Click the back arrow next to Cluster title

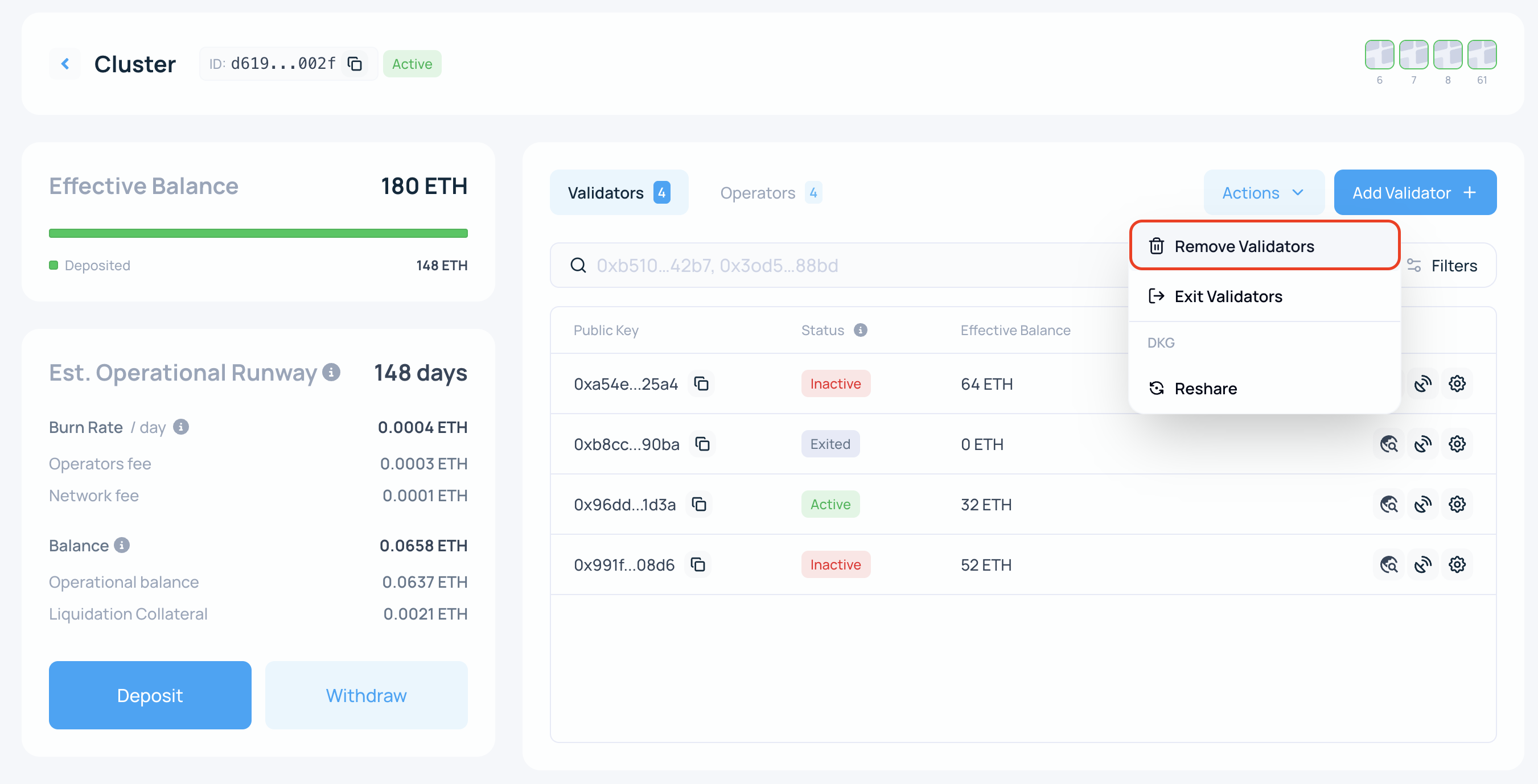pyautogui.click(x=65, y=63)
